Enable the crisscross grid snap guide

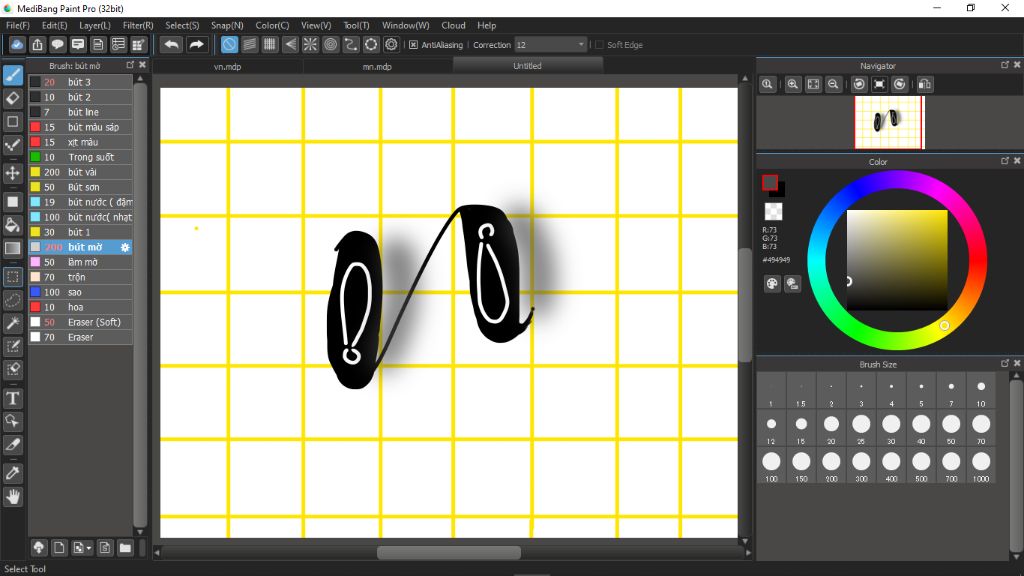[x=270, y=44]
